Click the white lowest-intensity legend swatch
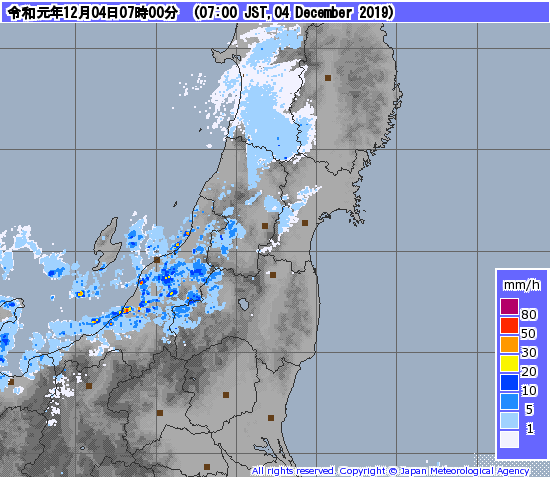The width and height of the screenshot is (550, 477). point(509,439)
